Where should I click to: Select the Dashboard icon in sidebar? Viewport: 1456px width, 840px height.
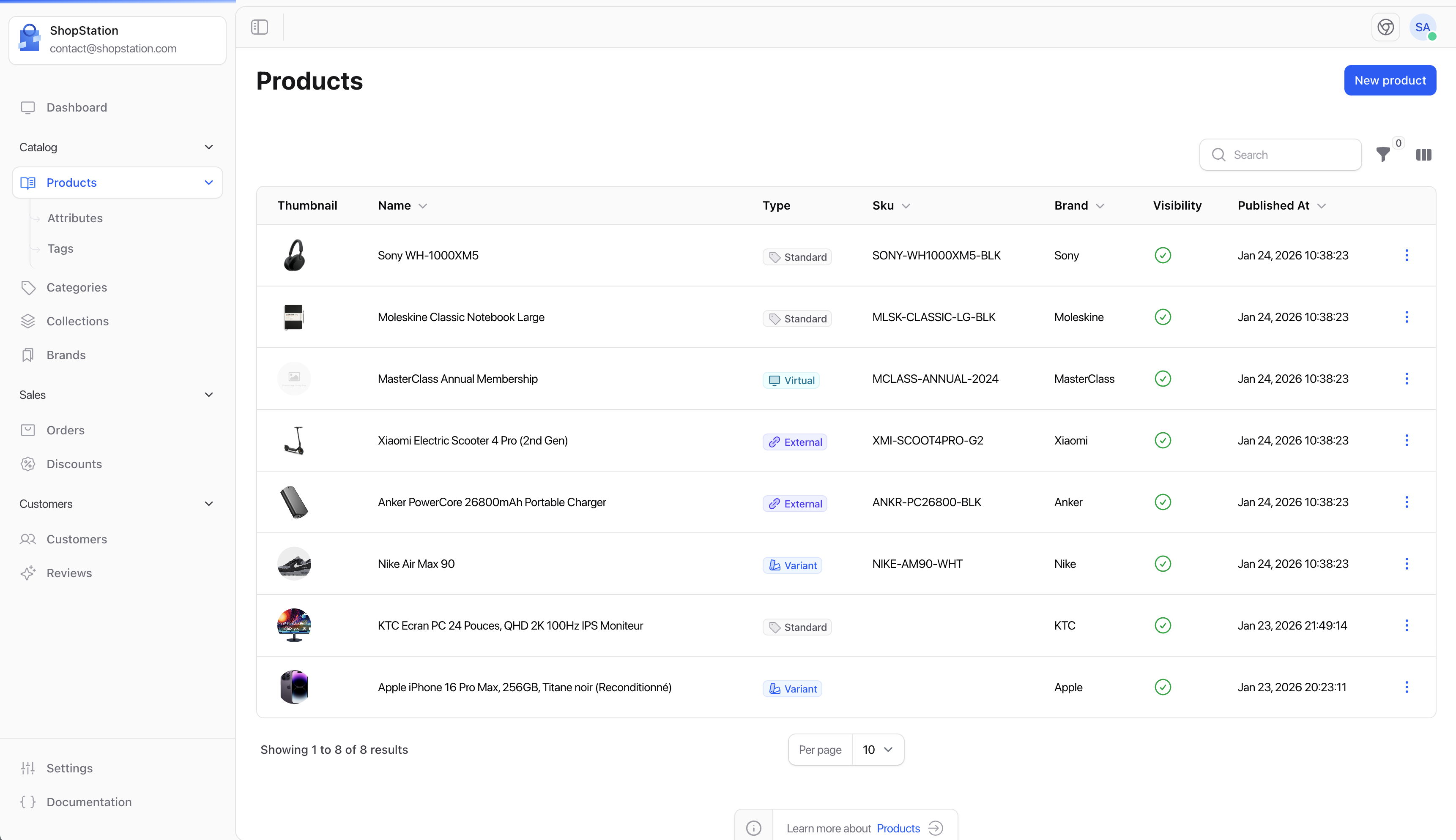coord(28,107)
